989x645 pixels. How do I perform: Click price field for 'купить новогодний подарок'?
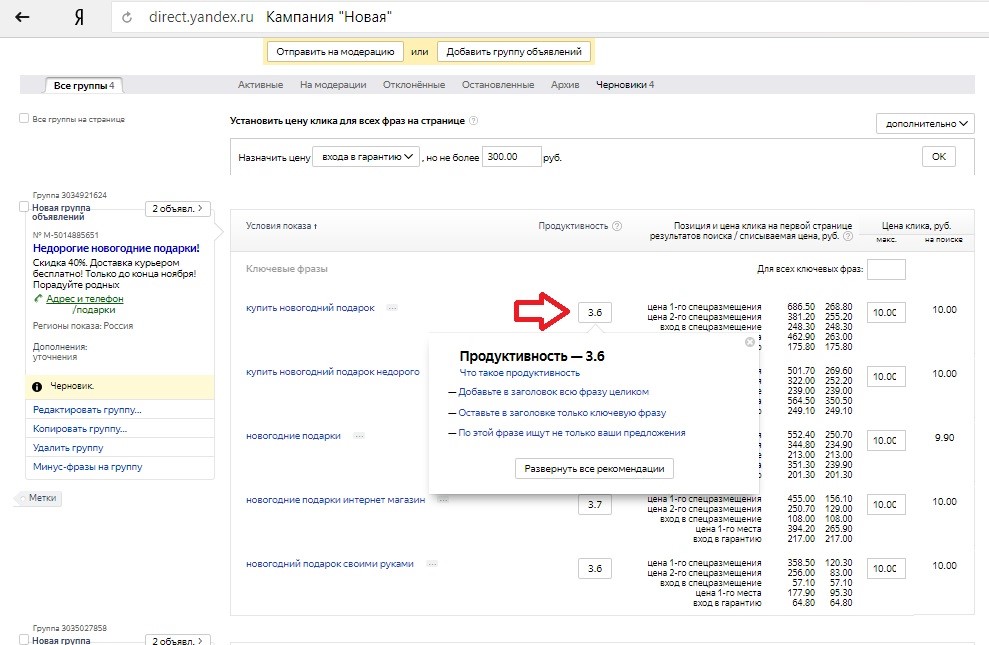coord(886,312)
